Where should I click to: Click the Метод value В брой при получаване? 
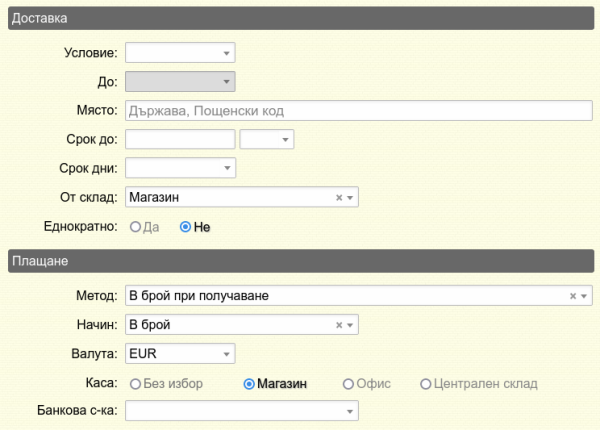click(199, 296)
